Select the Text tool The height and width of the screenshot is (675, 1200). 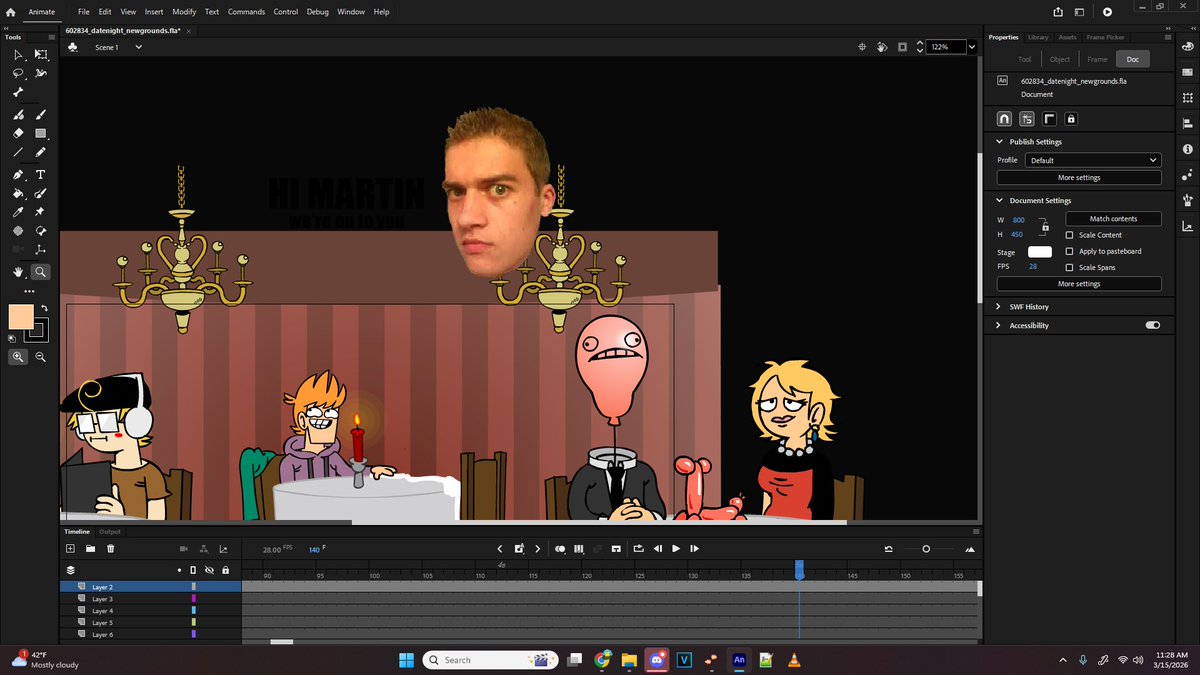click(x=41, y=174)
